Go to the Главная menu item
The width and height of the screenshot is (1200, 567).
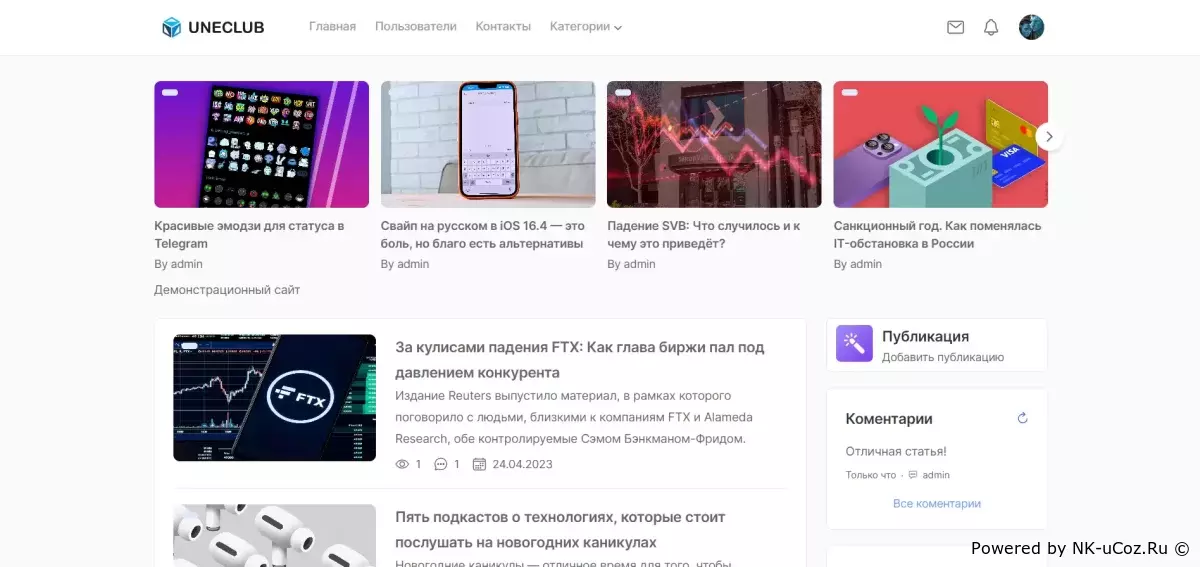(332, 27)
